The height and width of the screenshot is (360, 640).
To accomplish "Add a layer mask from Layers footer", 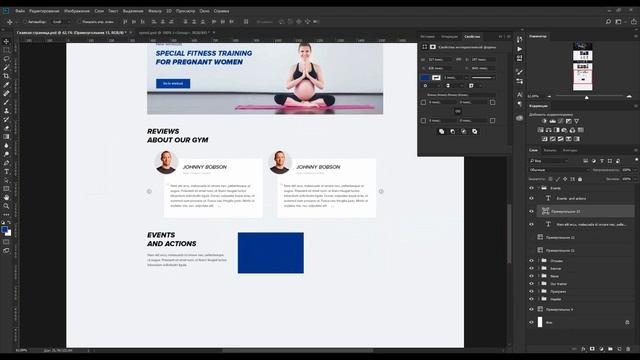I will [592, 349].
